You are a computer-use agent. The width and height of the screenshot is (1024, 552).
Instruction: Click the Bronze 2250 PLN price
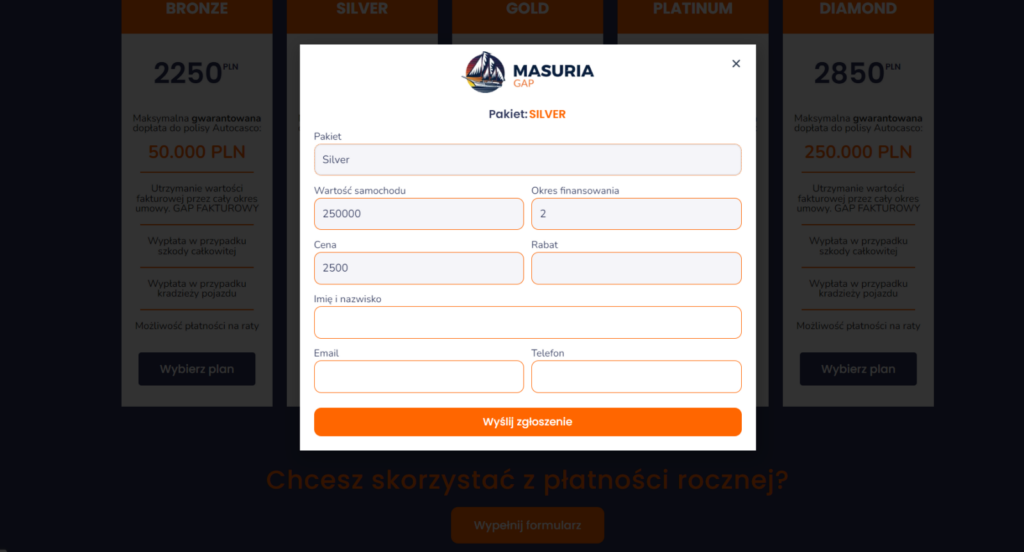197,73
